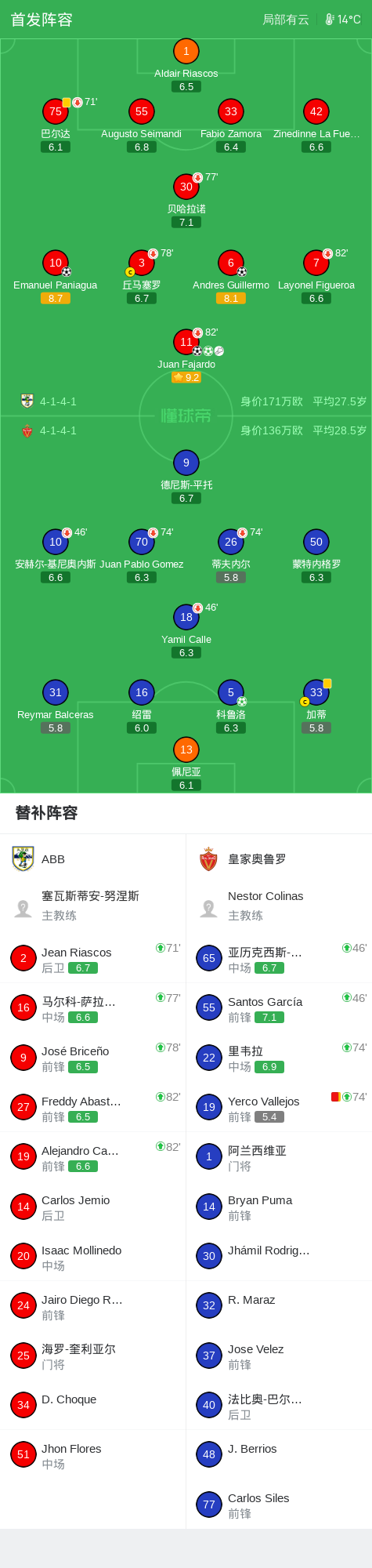The image size is (372, 1568).
Task: Select the orange number 13 goalkeeper icon
Action: [x=186, y=750]
